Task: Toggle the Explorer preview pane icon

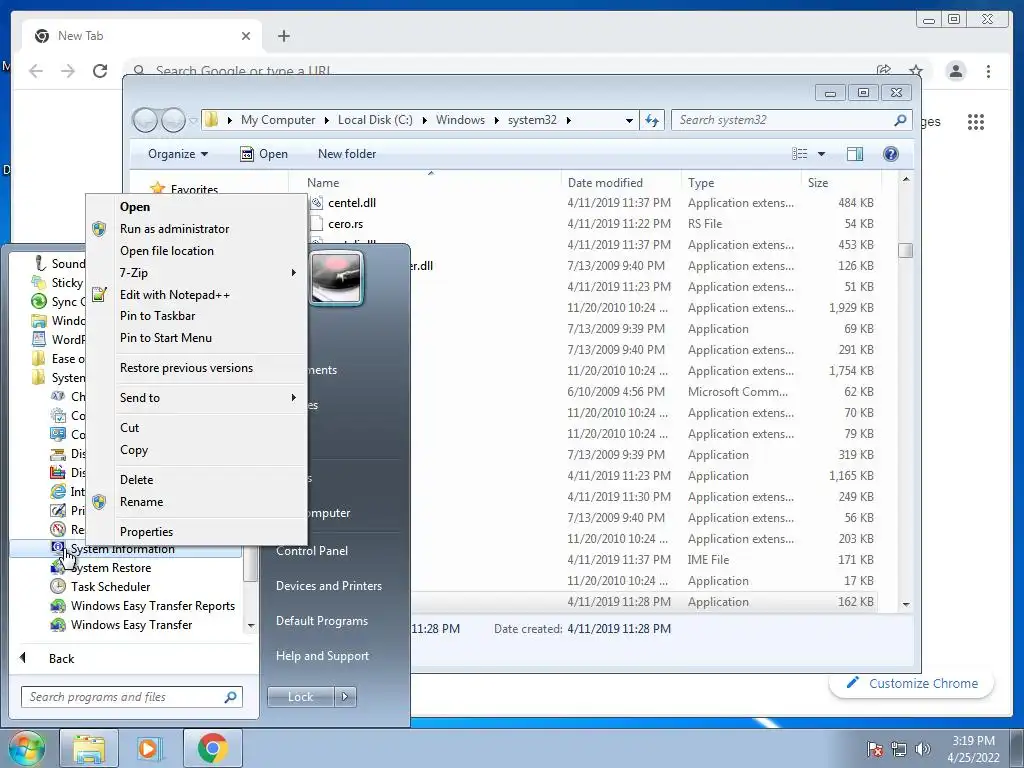Action: point(855,154)
